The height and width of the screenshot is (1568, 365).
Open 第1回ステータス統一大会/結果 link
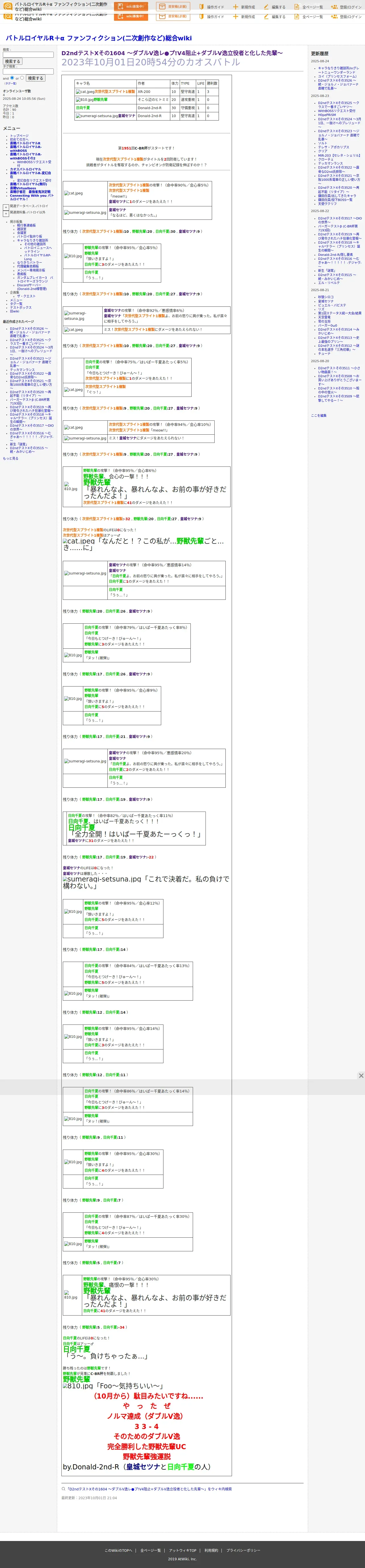tap(339, 313)
